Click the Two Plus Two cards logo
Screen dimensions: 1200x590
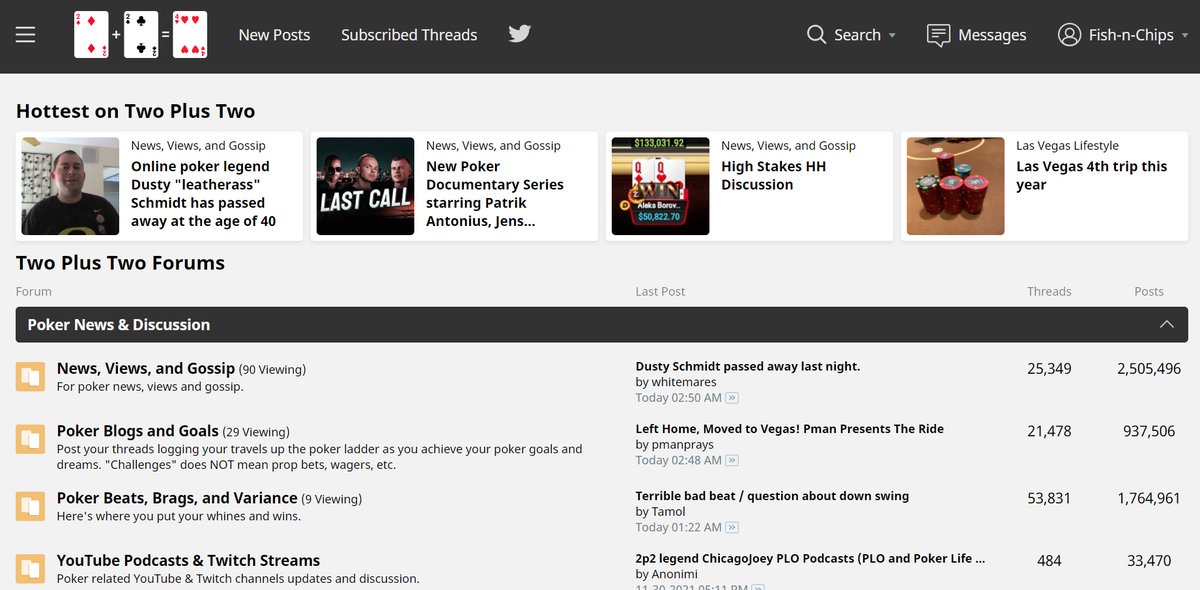click(141, 35)
